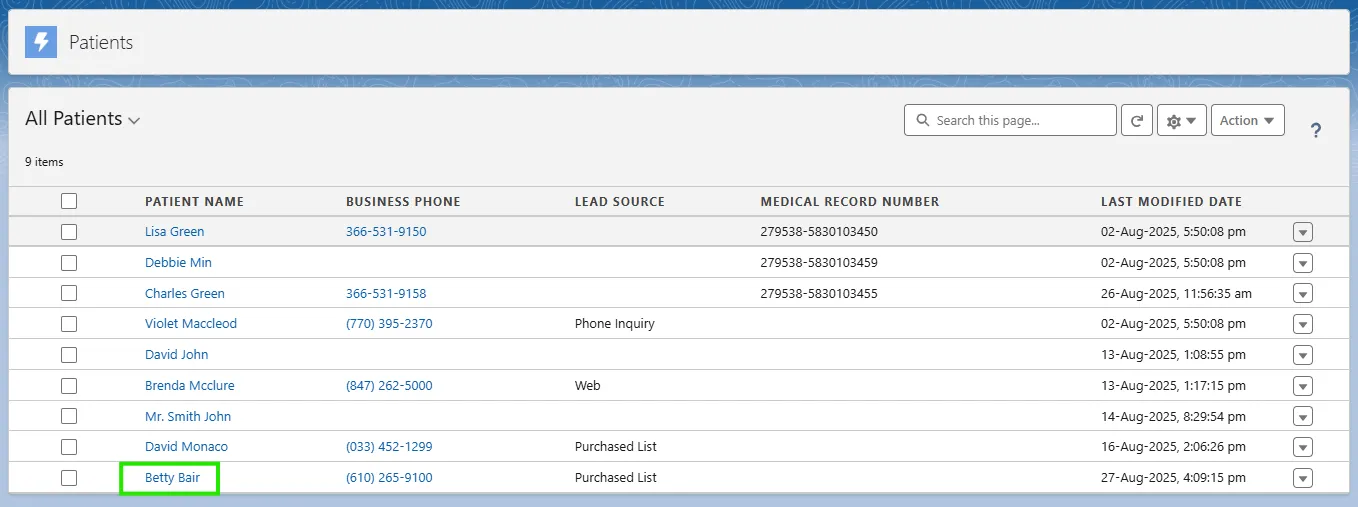Sort by Last Modified Date column
Screen dimensions: 1358x507
[1170, 201]
